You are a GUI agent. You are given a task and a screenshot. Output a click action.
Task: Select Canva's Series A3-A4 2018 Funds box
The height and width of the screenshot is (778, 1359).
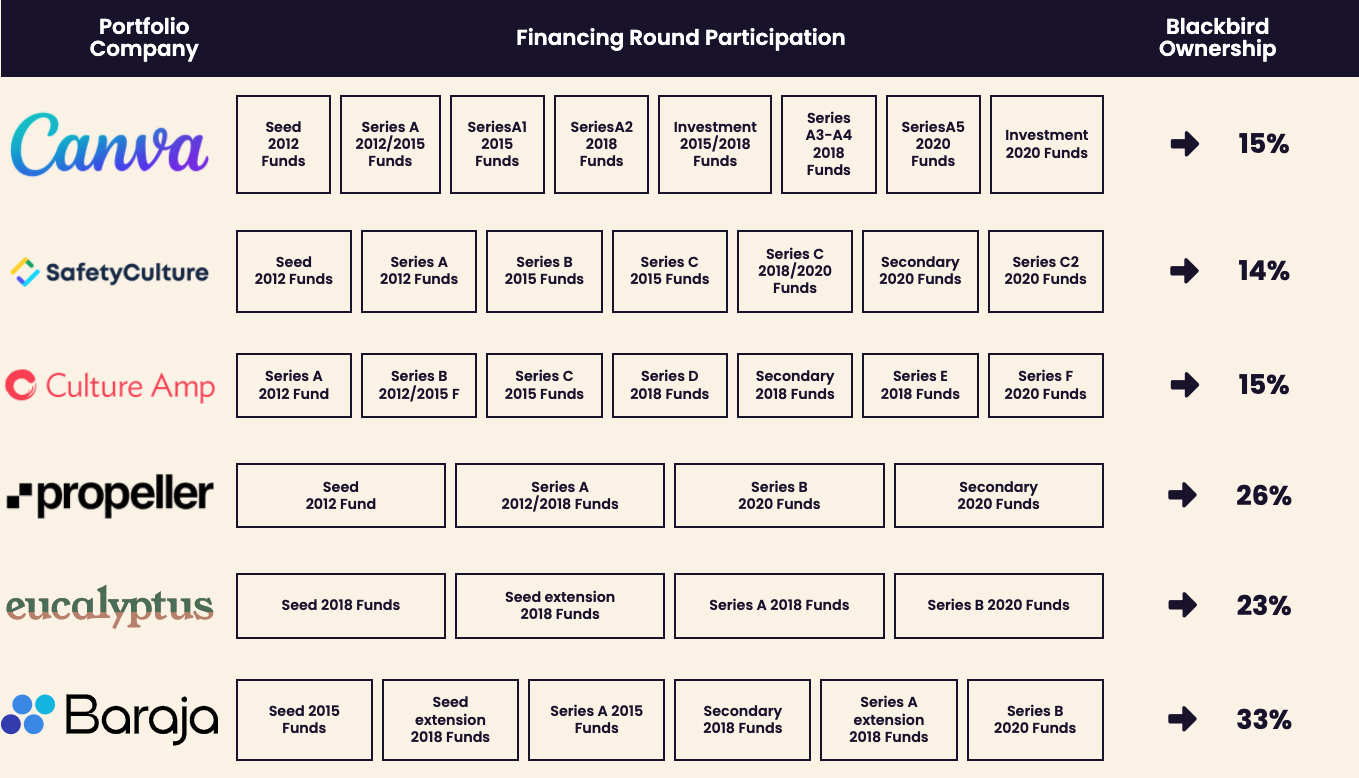pos(828,145)
